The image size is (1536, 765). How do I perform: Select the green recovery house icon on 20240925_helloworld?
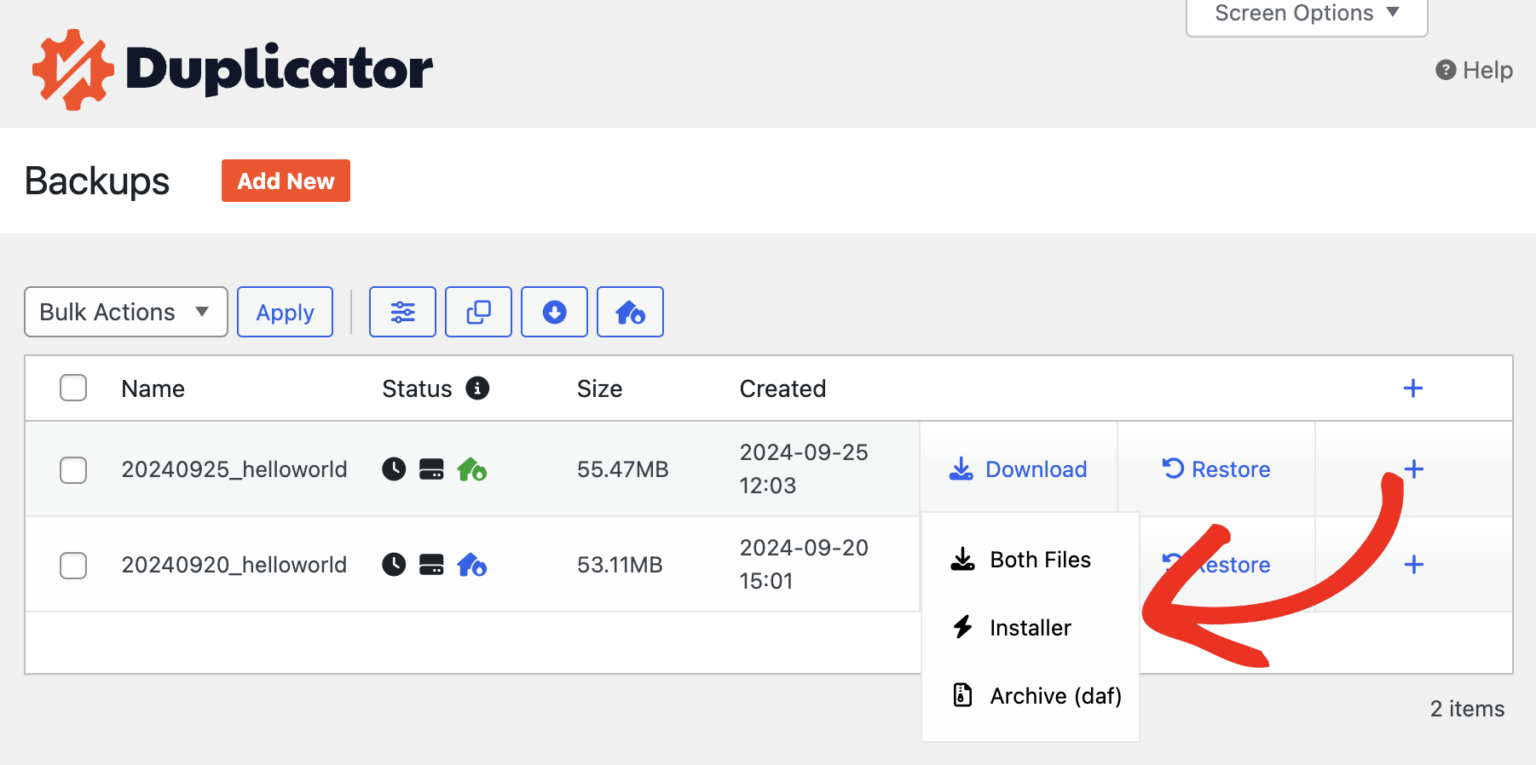point(472,469)
